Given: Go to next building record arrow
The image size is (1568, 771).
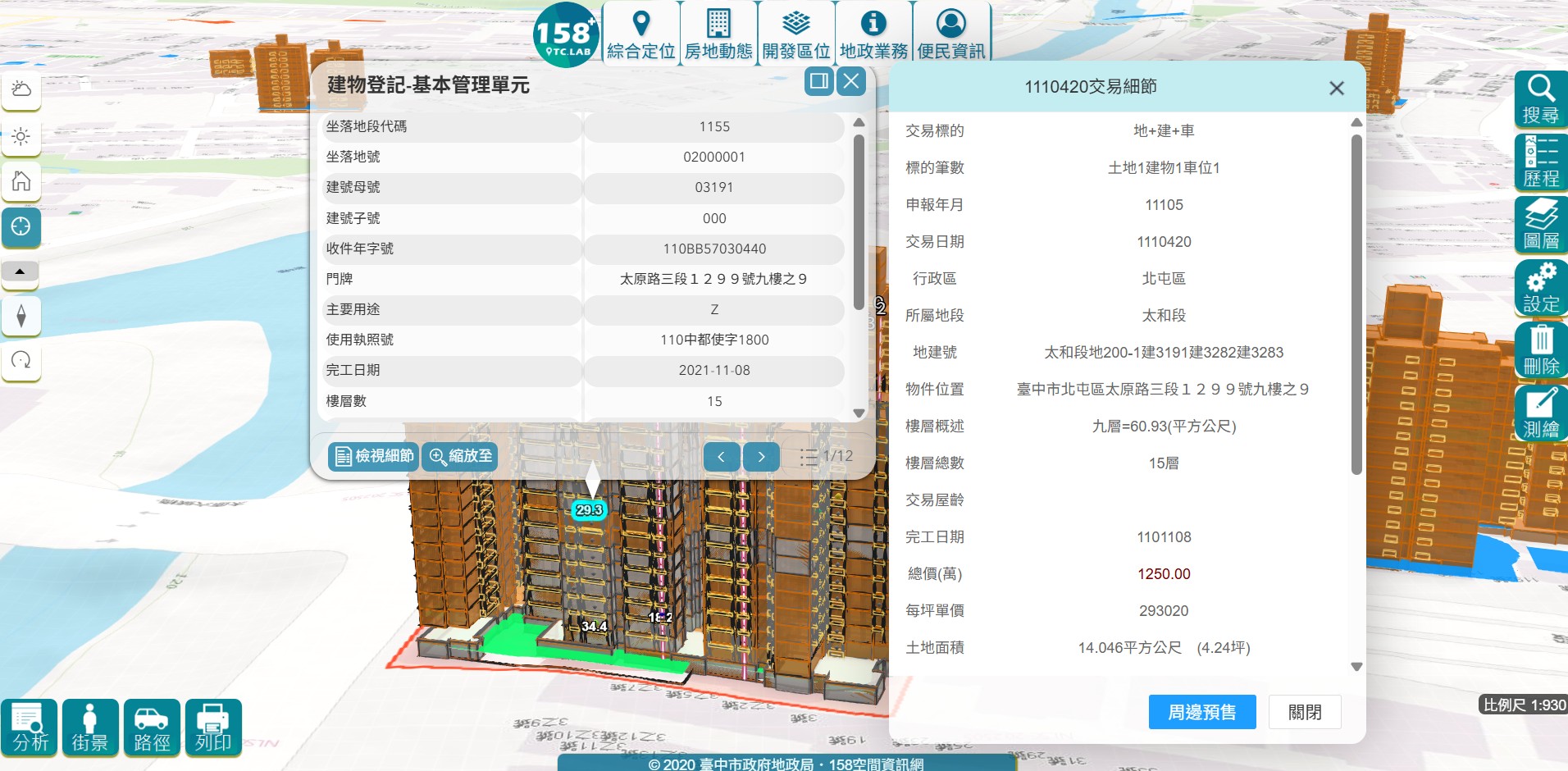Looking at the screenshot, I should (x=761, y=457).
